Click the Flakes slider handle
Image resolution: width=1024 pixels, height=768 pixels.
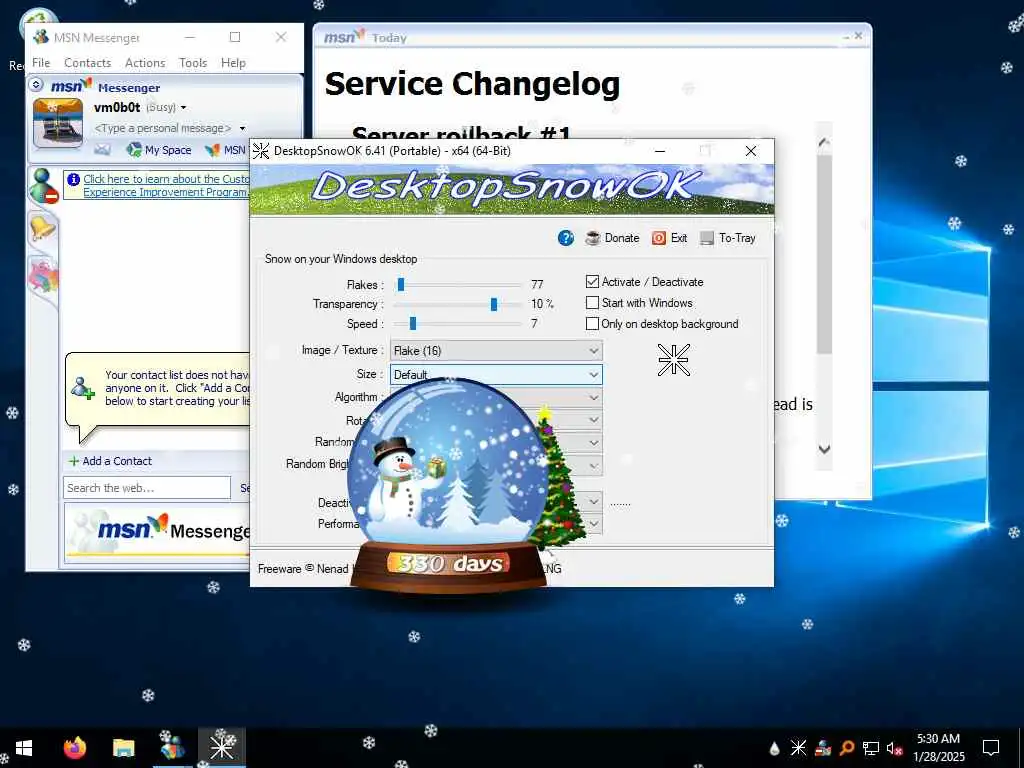tap(401, 285)
